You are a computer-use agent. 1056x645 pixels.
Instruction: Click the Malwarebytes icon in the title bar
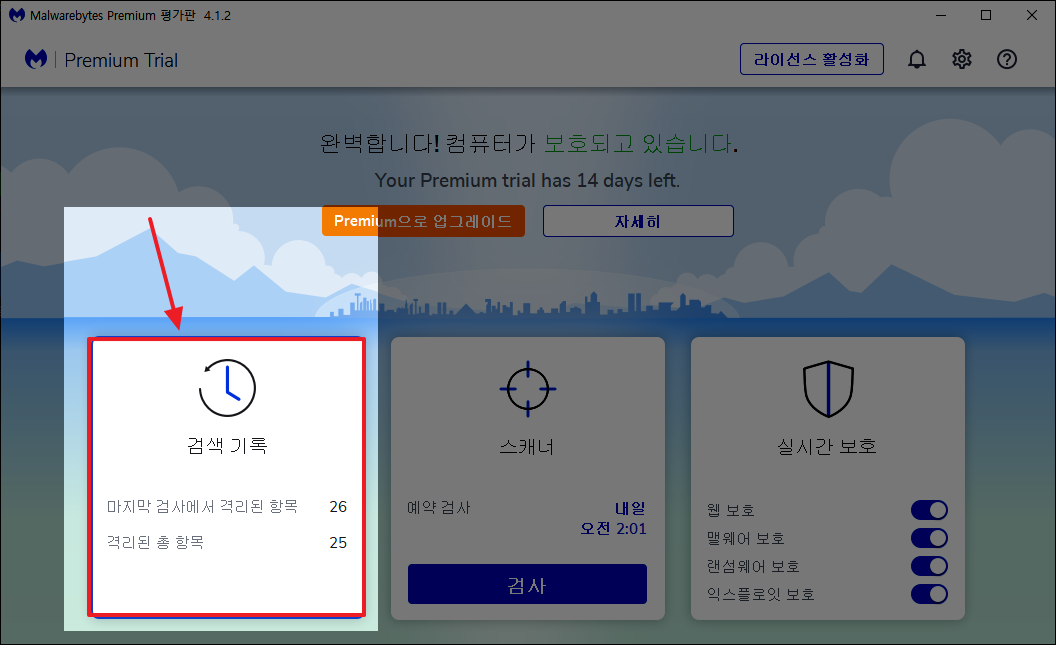15,15
